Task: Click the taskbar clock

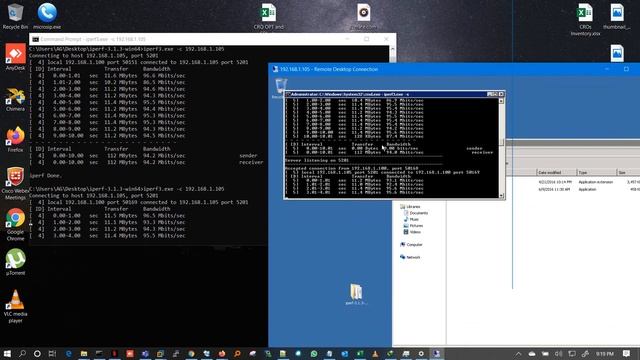Action: [605, 353]
